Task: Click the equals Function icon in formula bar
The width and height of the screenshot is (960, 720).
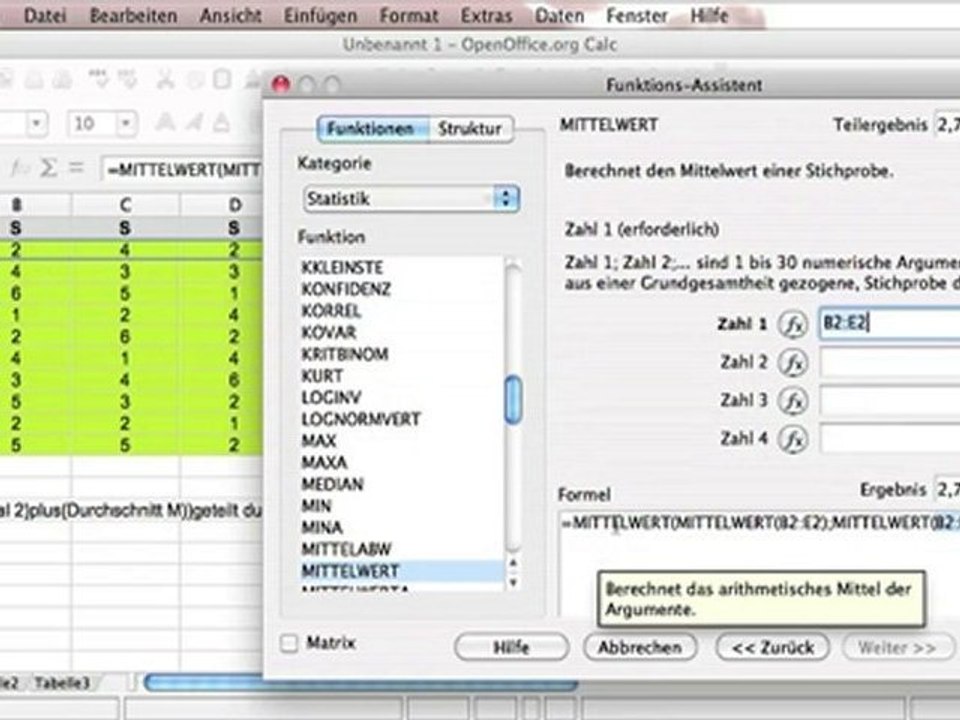Action: click(x=76, y=167)
